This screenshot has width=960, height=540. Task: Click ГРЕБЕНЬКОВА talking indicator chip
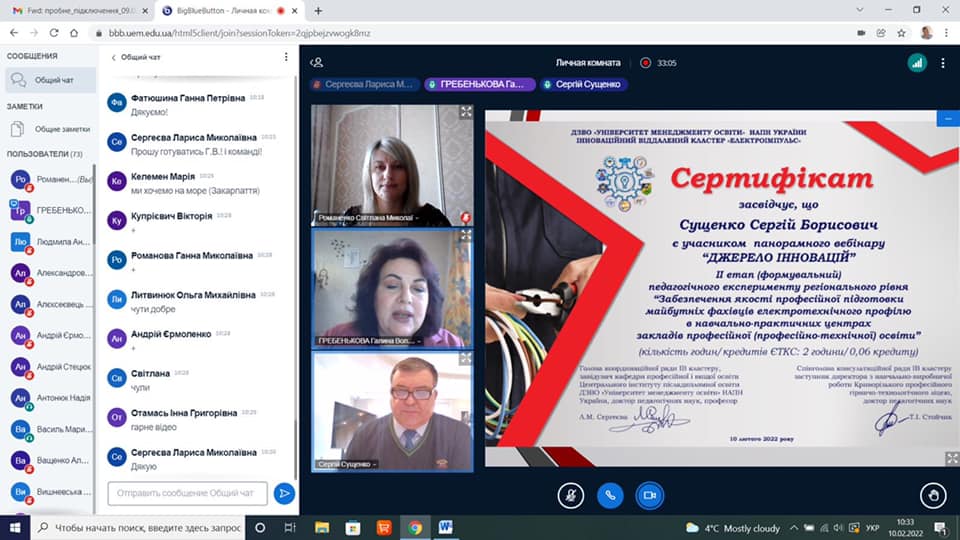(478, 85)
